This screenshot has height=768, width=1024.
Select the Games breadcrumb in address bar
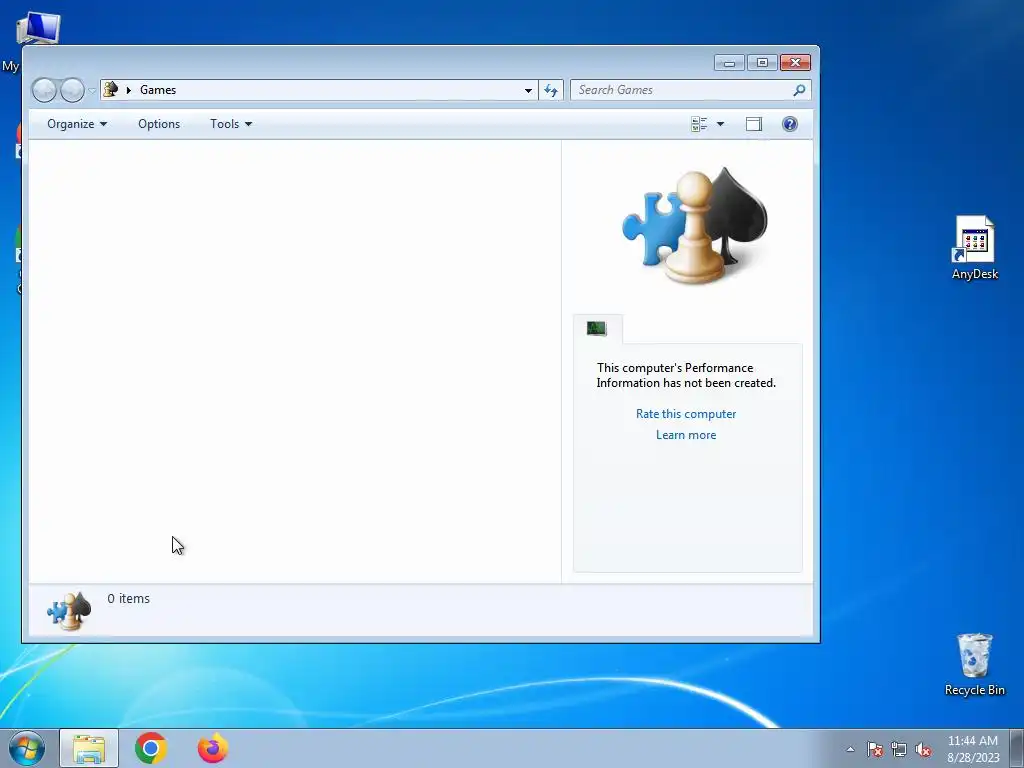pyautogui.click(x=158, y=90)
